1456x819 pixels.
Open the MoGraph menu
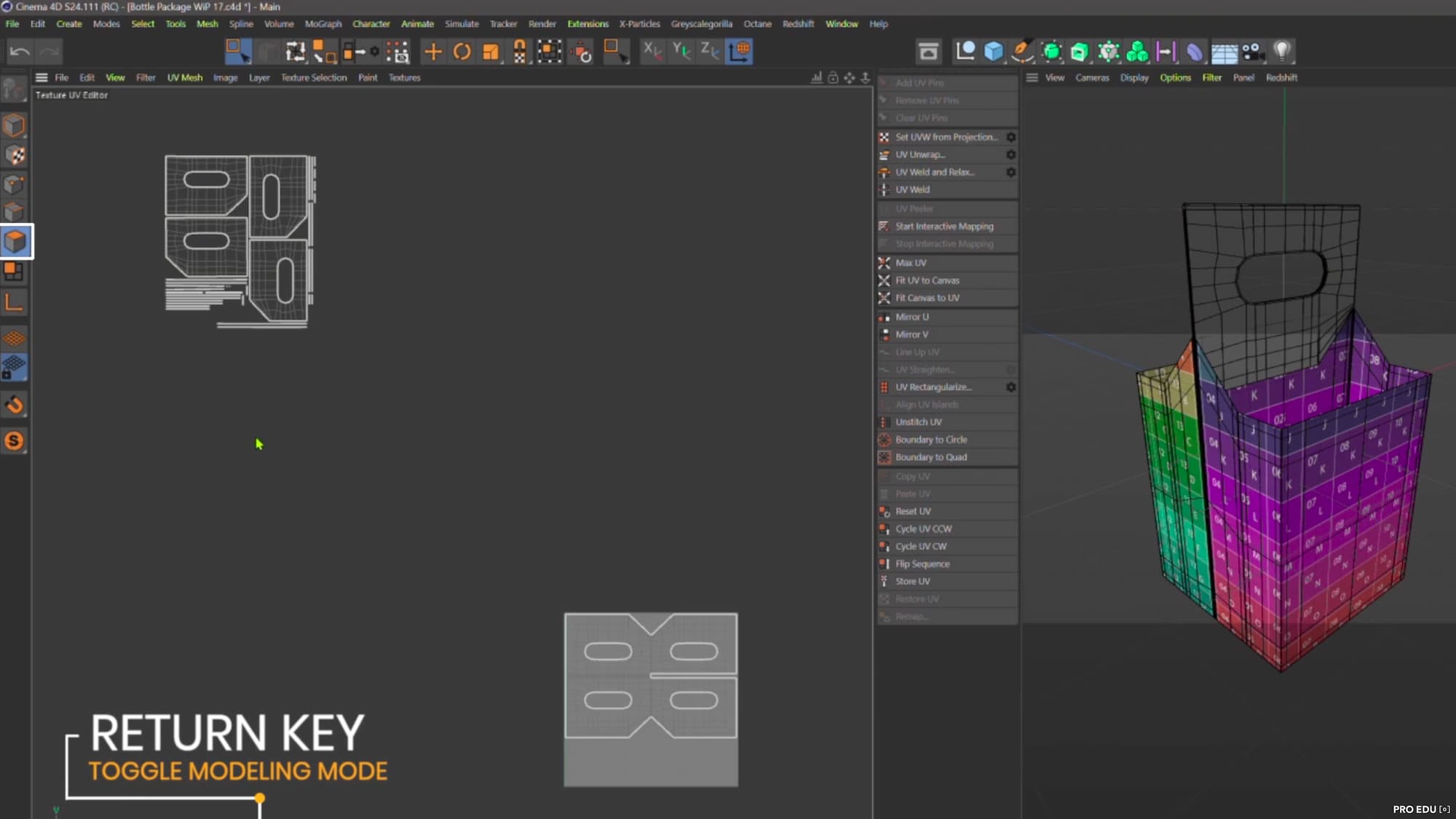pos(323,24)
